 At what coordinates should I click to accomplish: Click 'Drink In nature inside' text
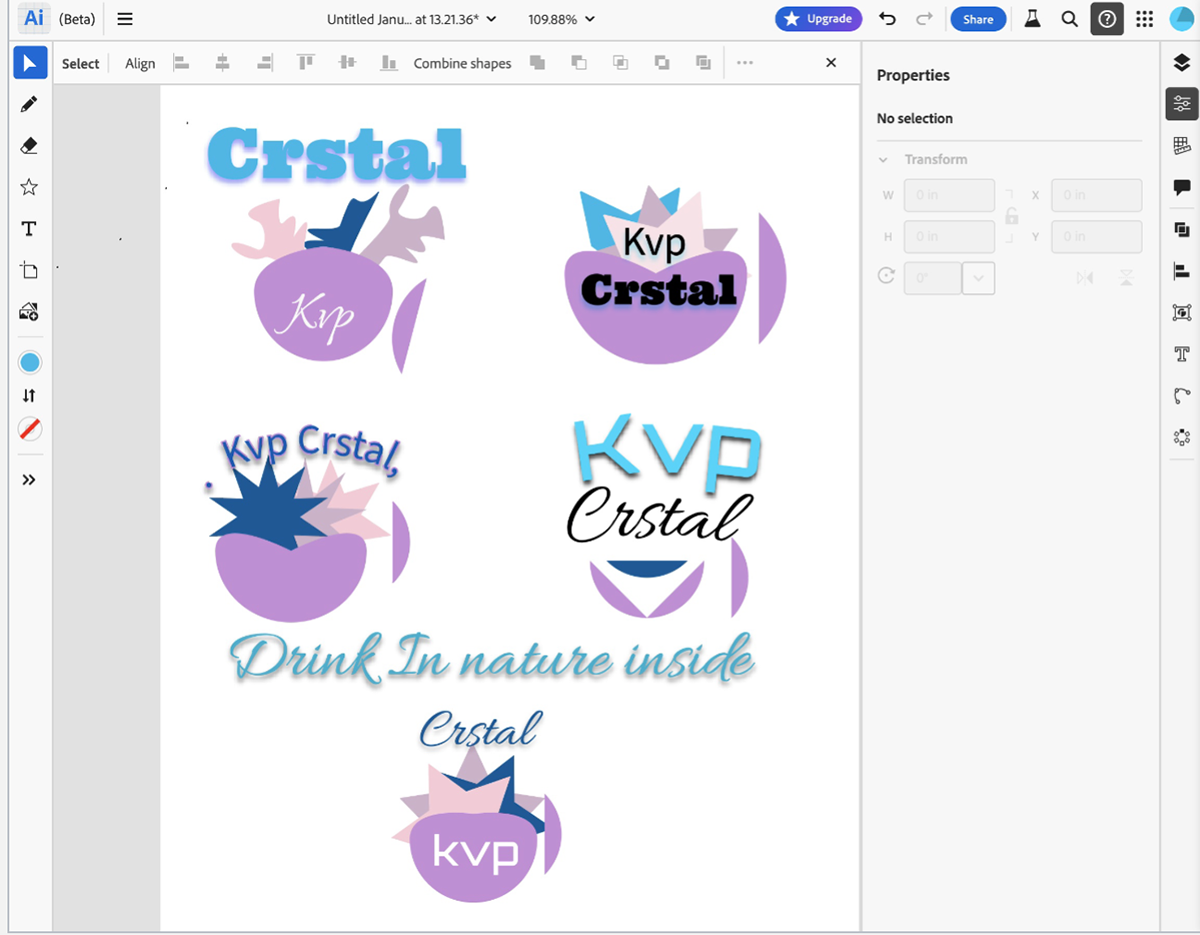tap(492, 659)
